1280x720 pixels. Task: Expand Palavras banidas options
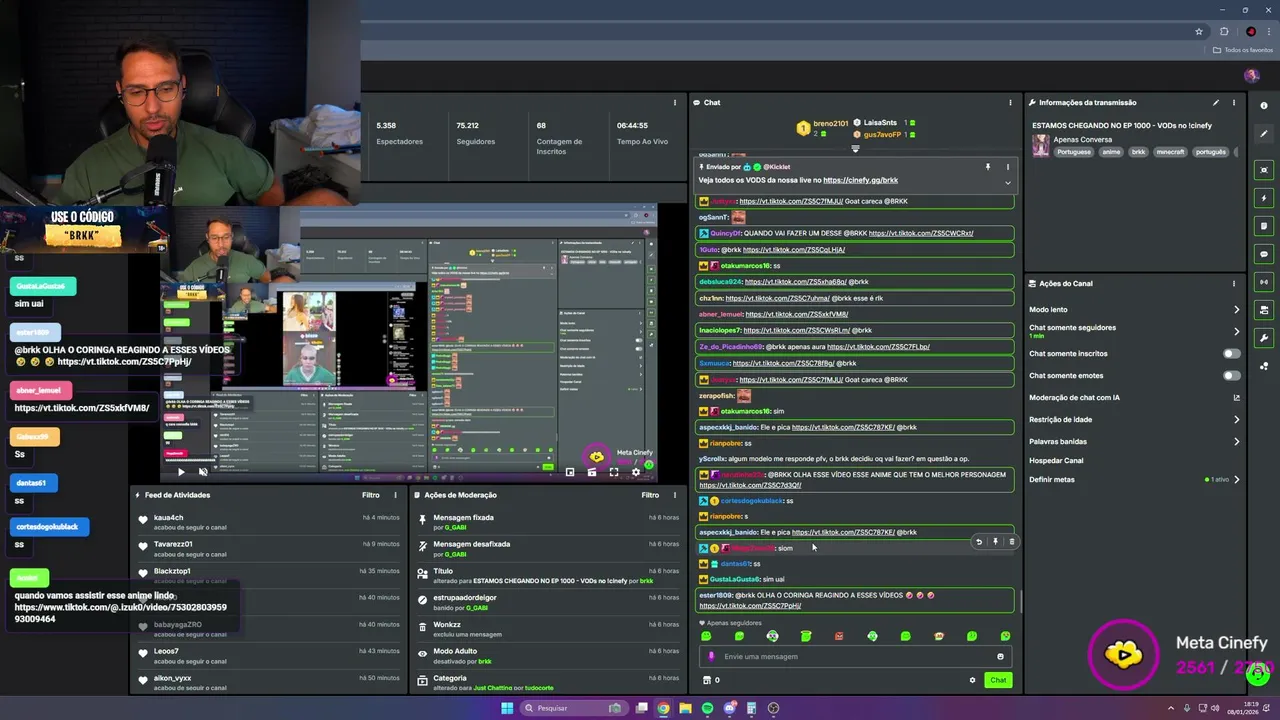[x=1236, y=441]
